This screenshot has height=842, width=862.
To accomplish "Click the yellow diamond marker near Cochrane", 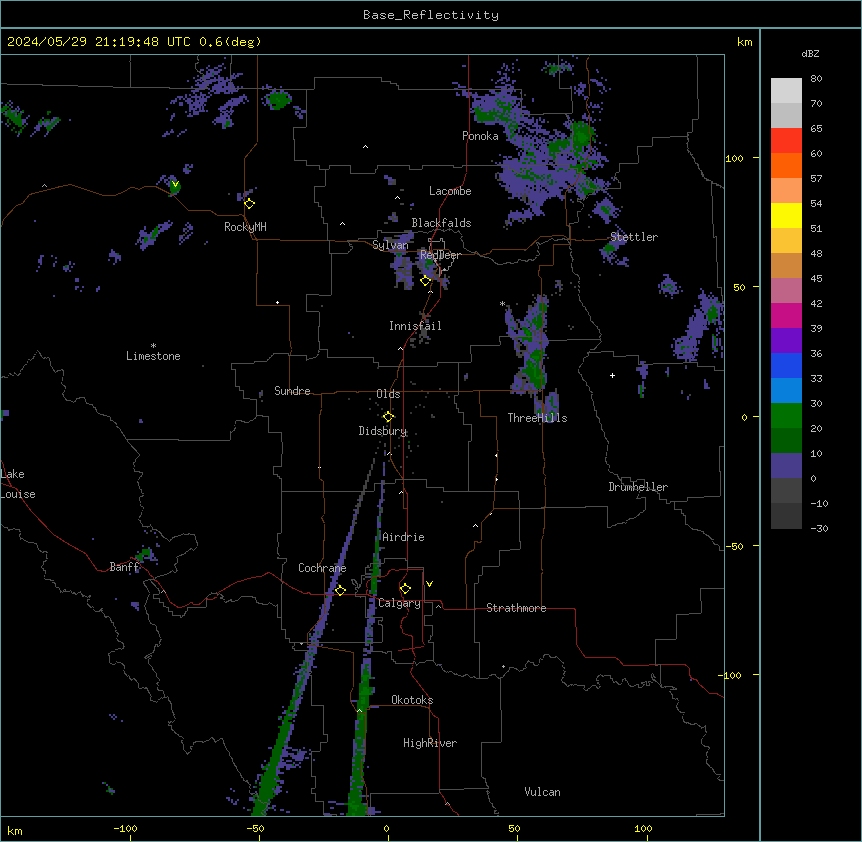I will click(x=340, y=590).
